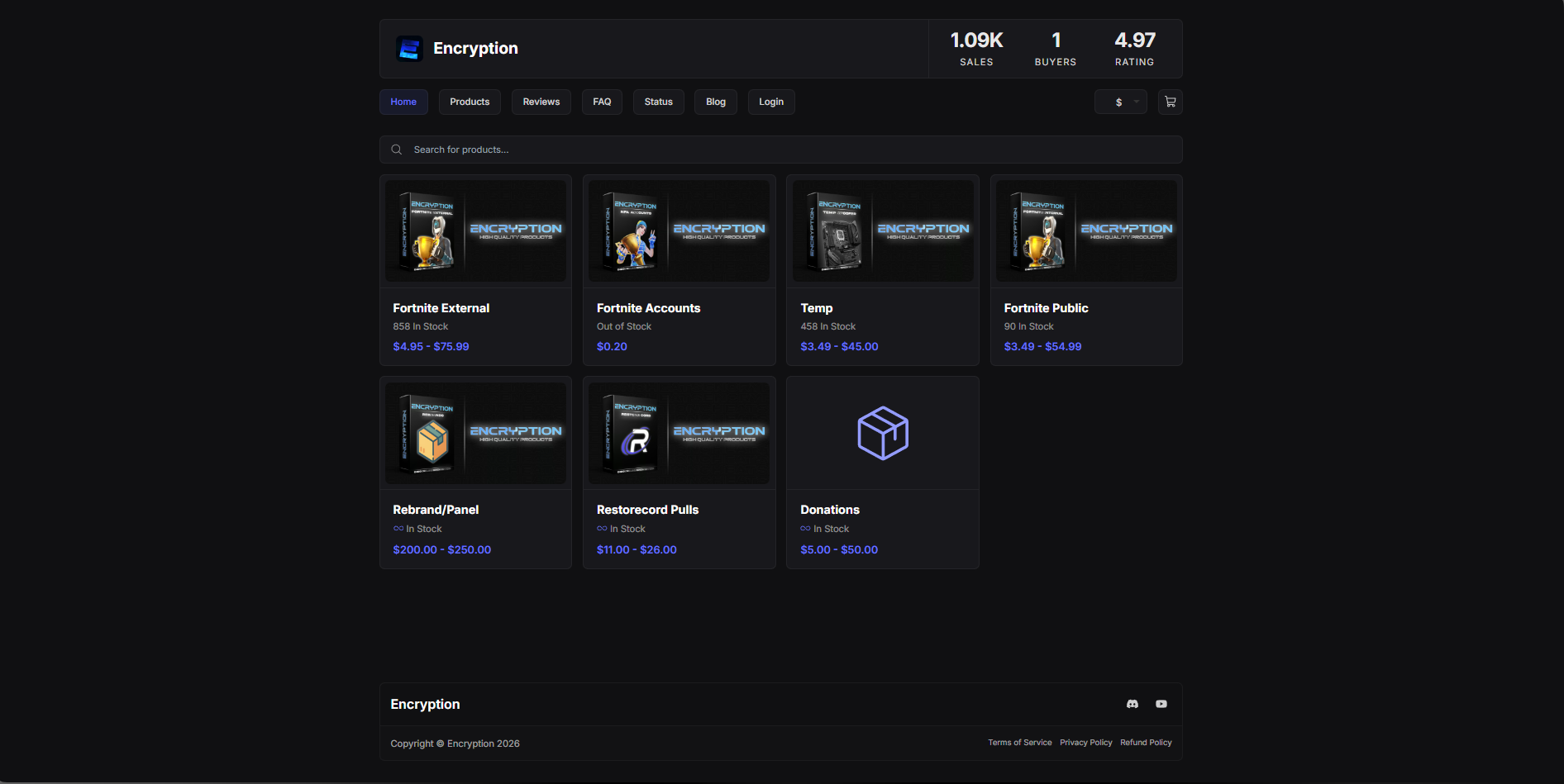Select the Fortnite Public title
Image resolution: width=1564 pixels, height=784 pixels.
(x=1047, y=308)
